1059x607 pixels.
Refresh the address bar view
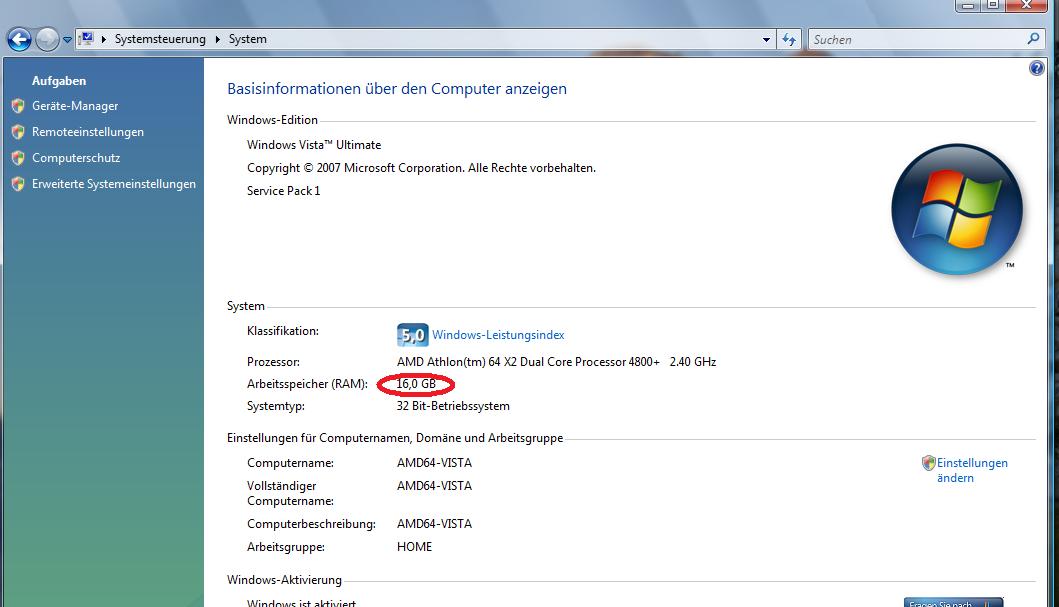click(789, 40)
